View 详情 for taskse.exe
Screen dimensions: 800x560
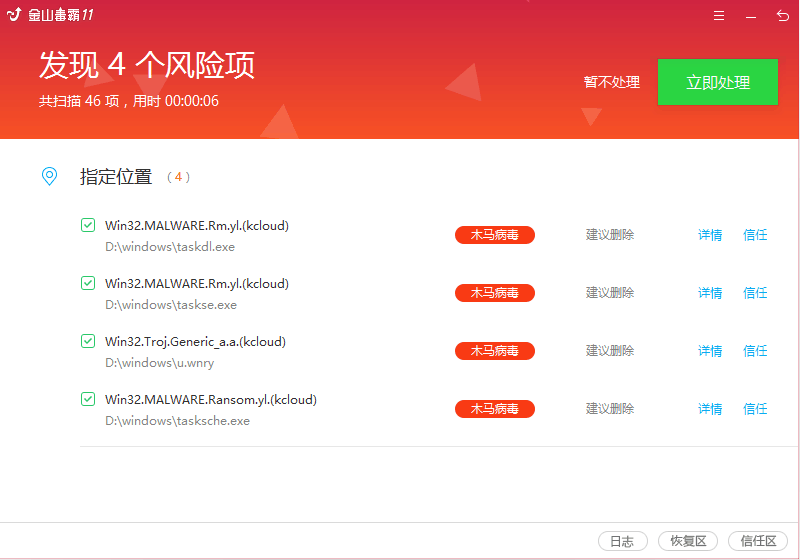click(x=710, y=293)
